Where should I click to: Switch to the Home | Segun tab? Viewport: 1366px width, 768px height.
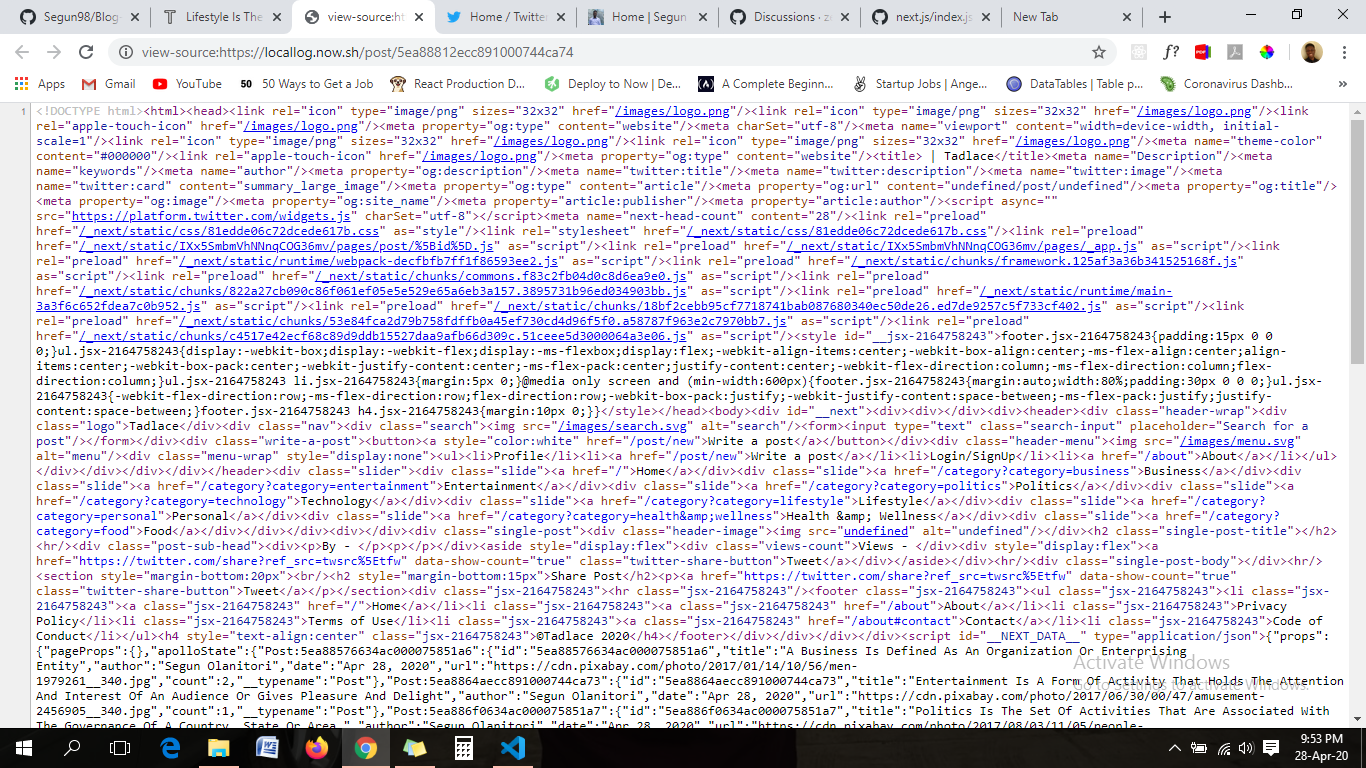[649, 17]
